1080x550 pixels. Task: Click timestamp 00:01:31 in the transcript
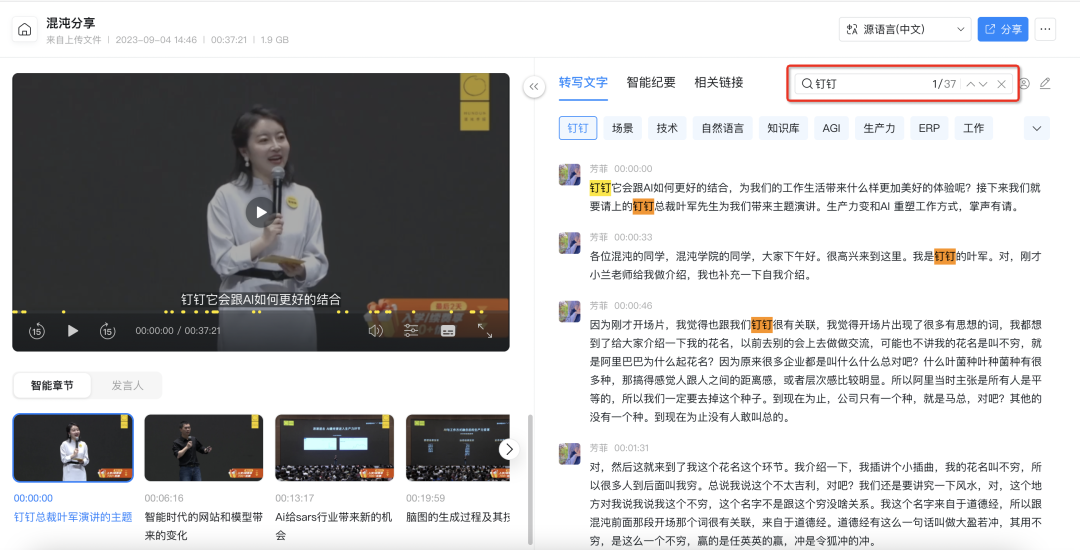632,448
